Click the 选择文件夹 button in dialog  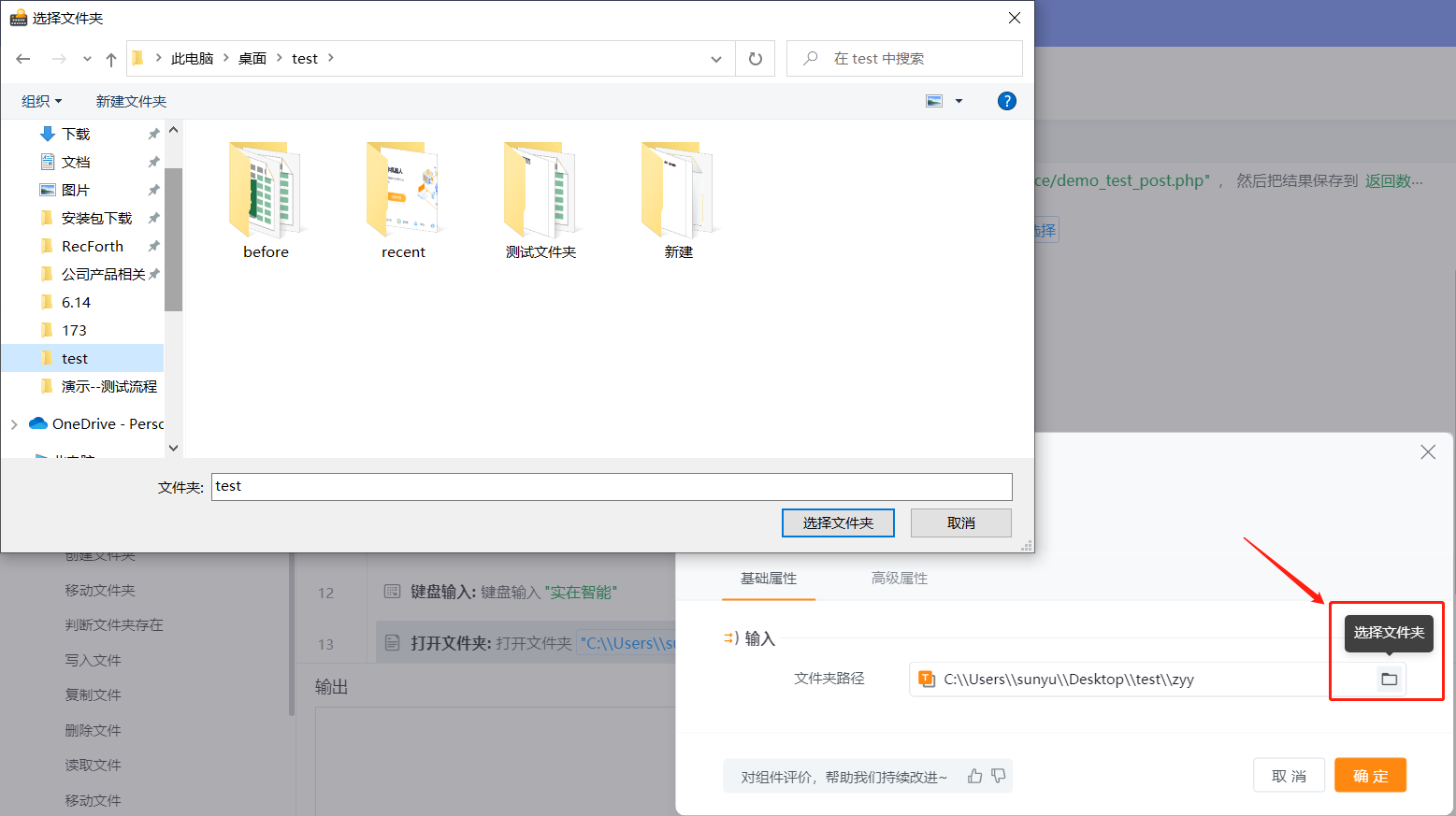point(837,523)
